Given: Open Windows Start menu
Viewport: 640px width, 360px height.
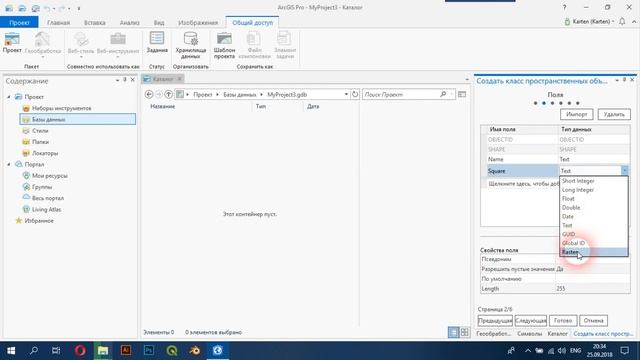Looking at the screenshot, I should [x=11, y=351].
